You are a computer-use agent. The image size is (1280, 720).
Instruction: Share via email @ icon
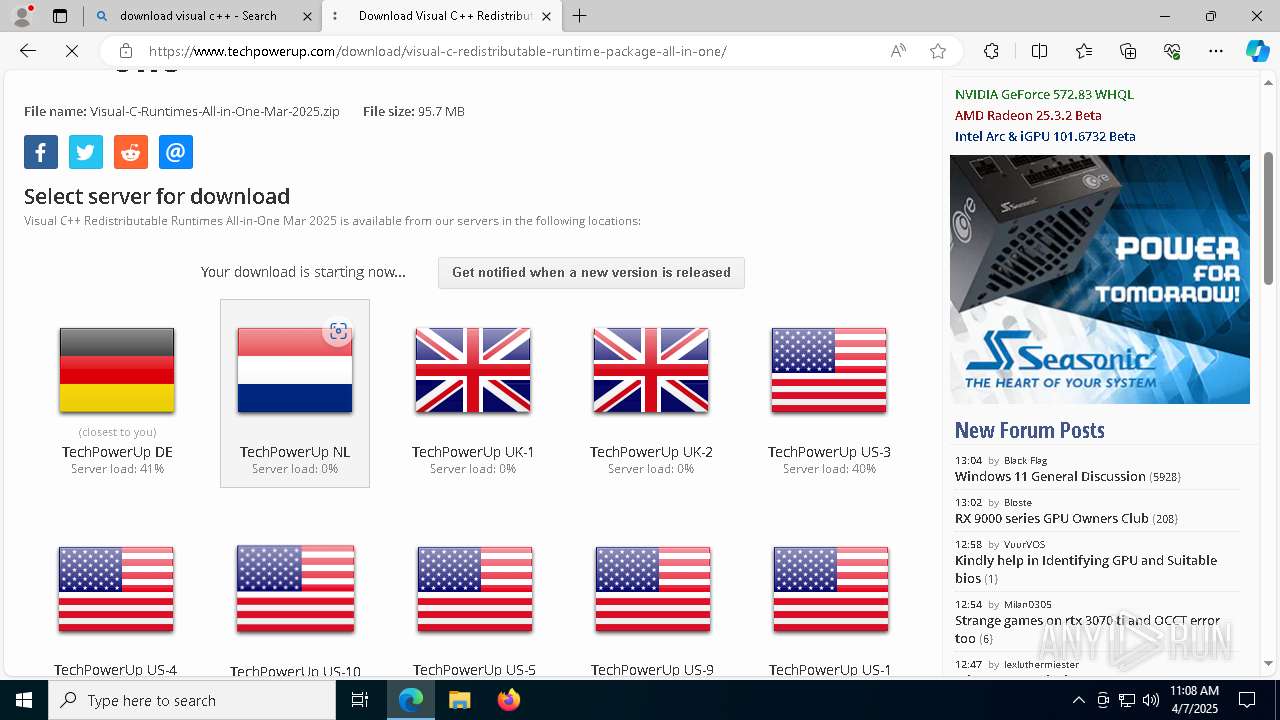pos(176,152)
